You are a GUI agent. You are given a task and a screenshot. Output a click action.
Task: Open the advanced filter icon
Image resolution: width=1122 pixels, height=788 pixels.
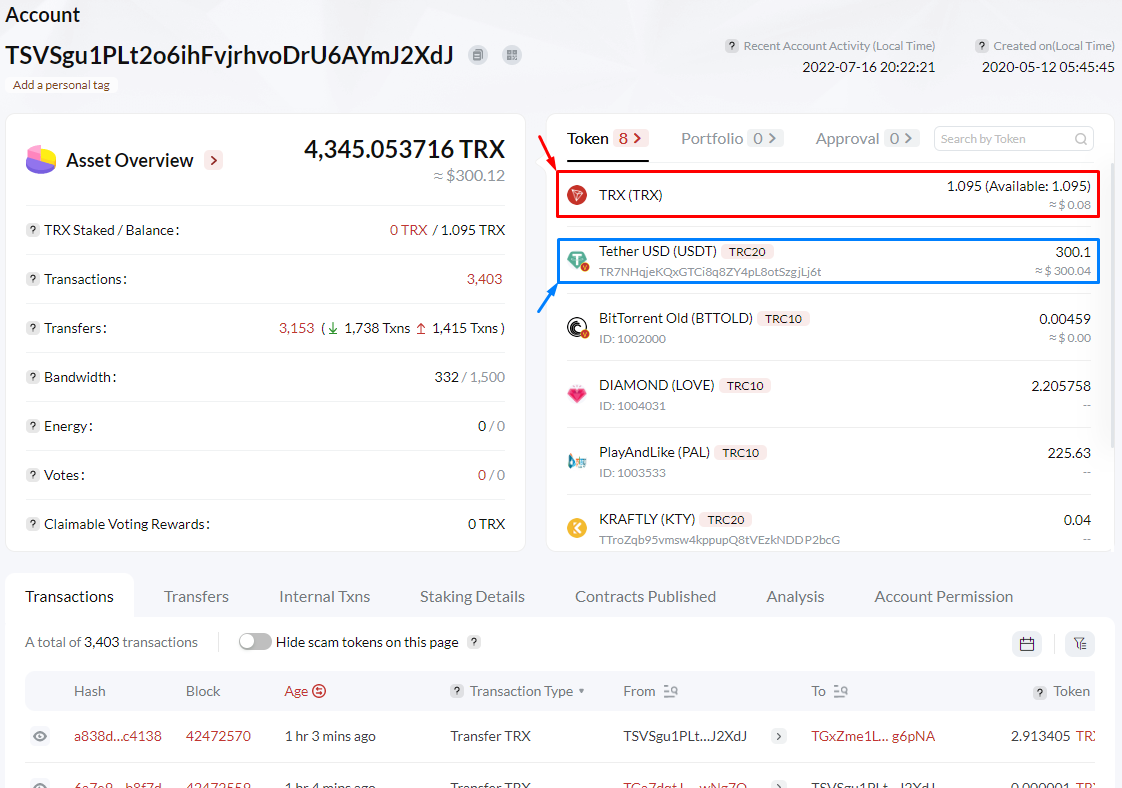[x=1080, y=643]
